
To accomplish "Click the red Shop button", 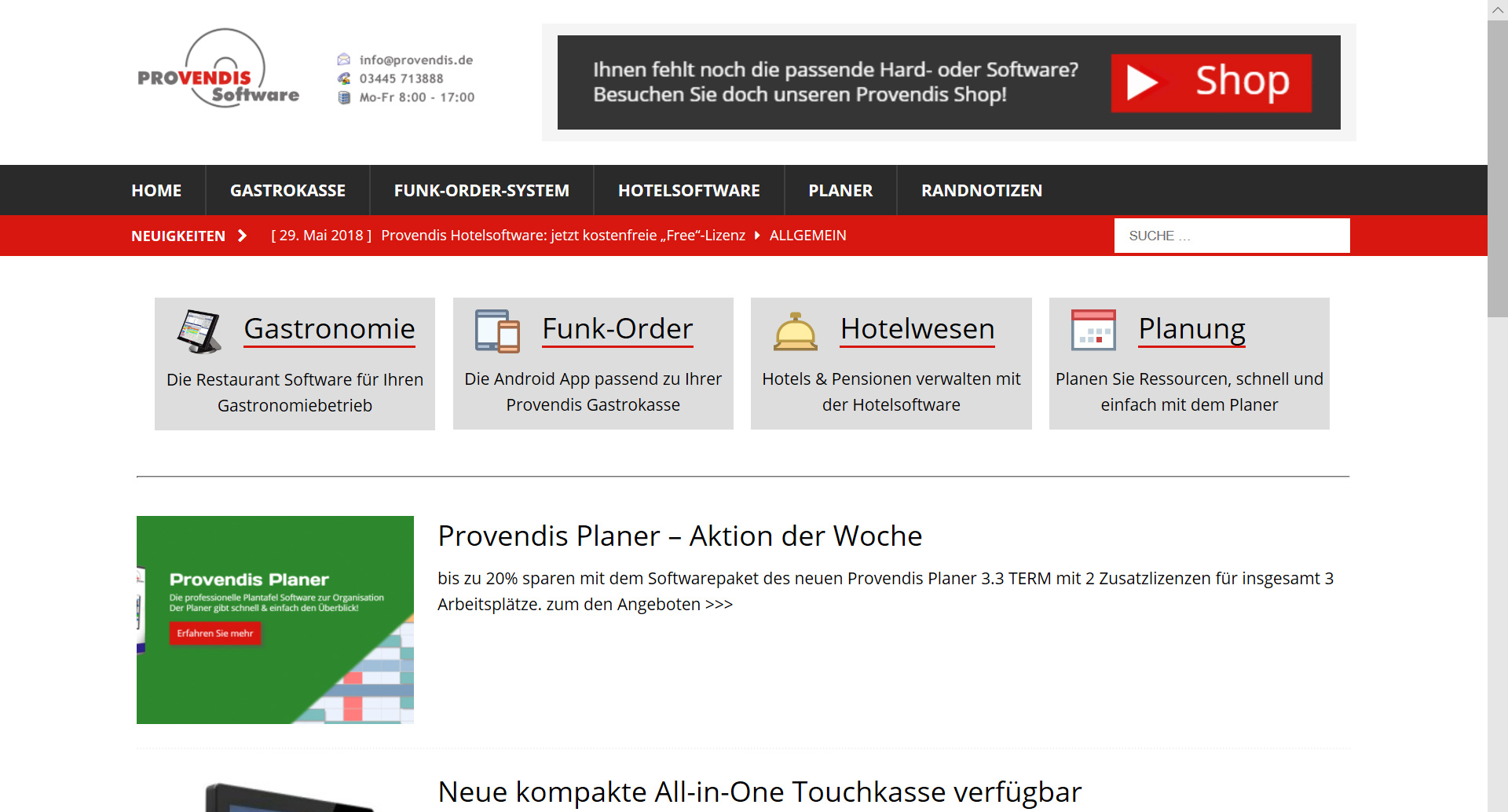I will coord(1211,82).
